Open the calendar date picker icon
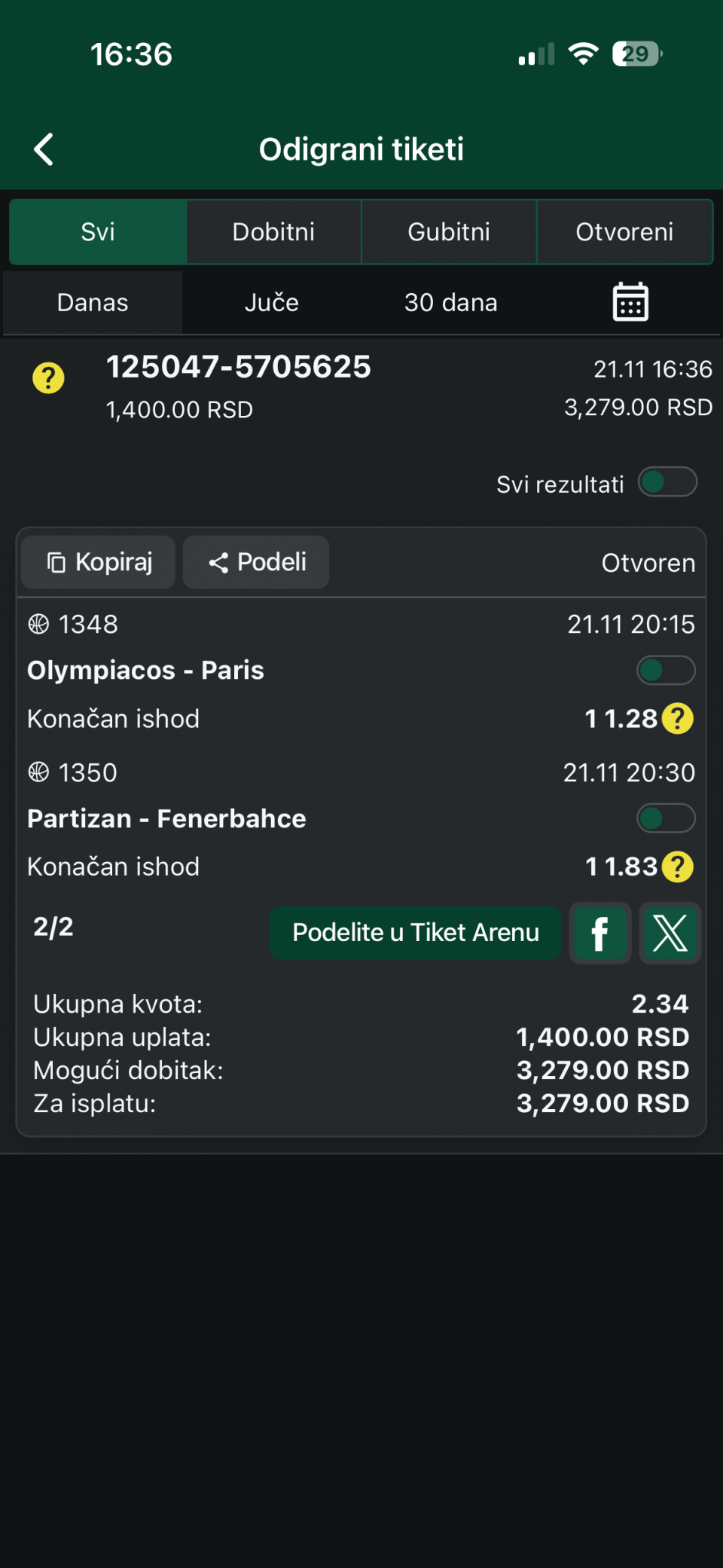Viewport: 723px width, 1568px height. pyautogui.click(x=630, y=302)
